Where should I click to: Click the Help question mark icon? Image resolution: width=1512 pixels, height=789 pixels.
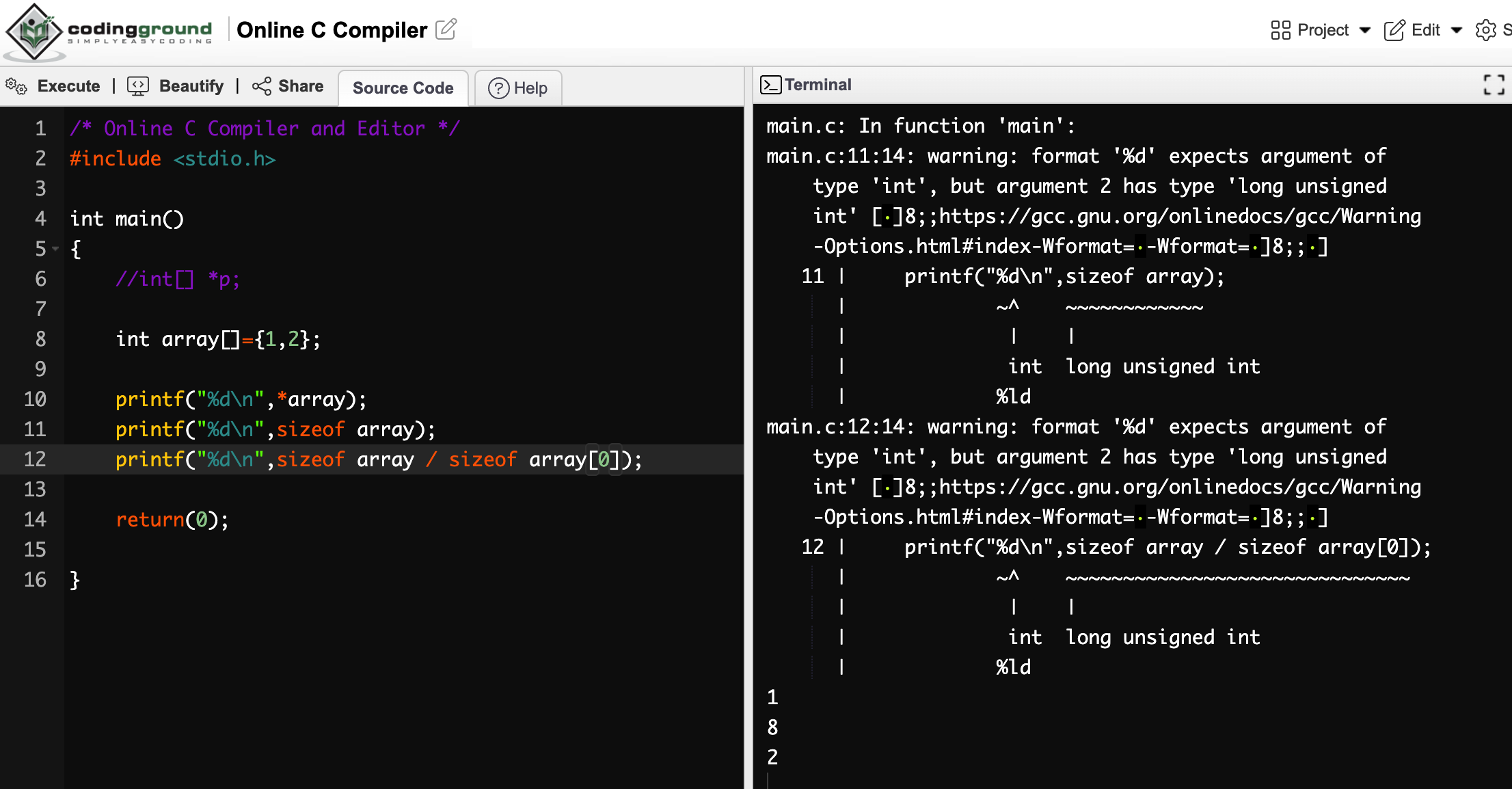click(498, 88)
